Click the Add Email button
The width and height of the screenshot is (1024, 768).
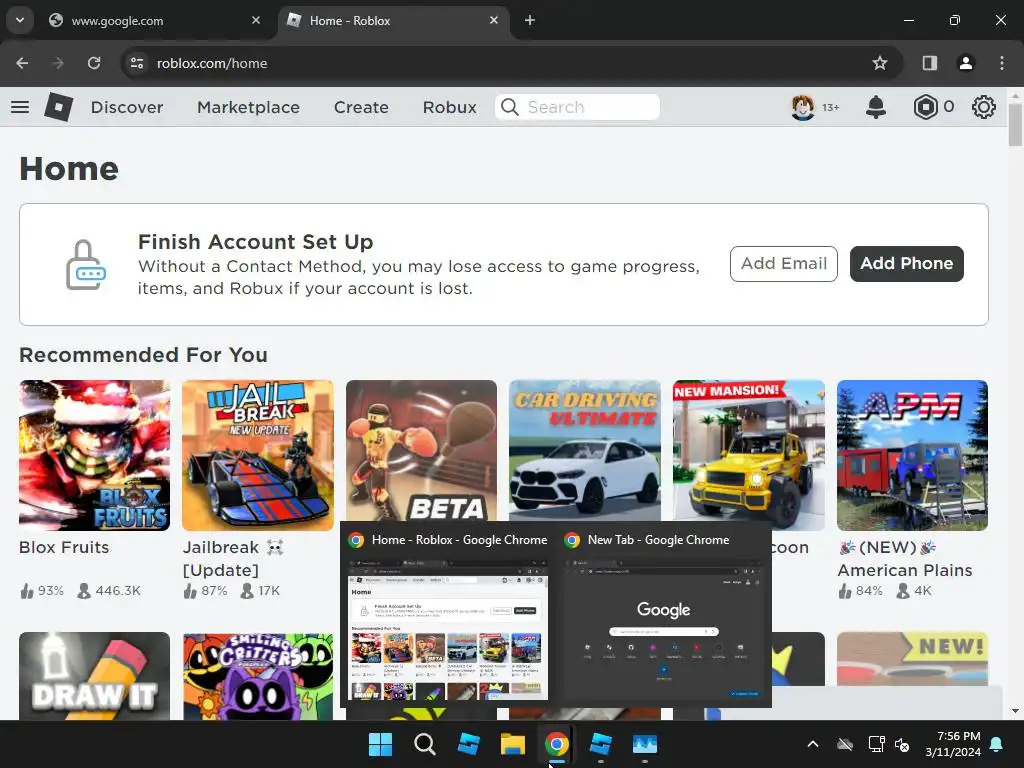pos(784,264)
